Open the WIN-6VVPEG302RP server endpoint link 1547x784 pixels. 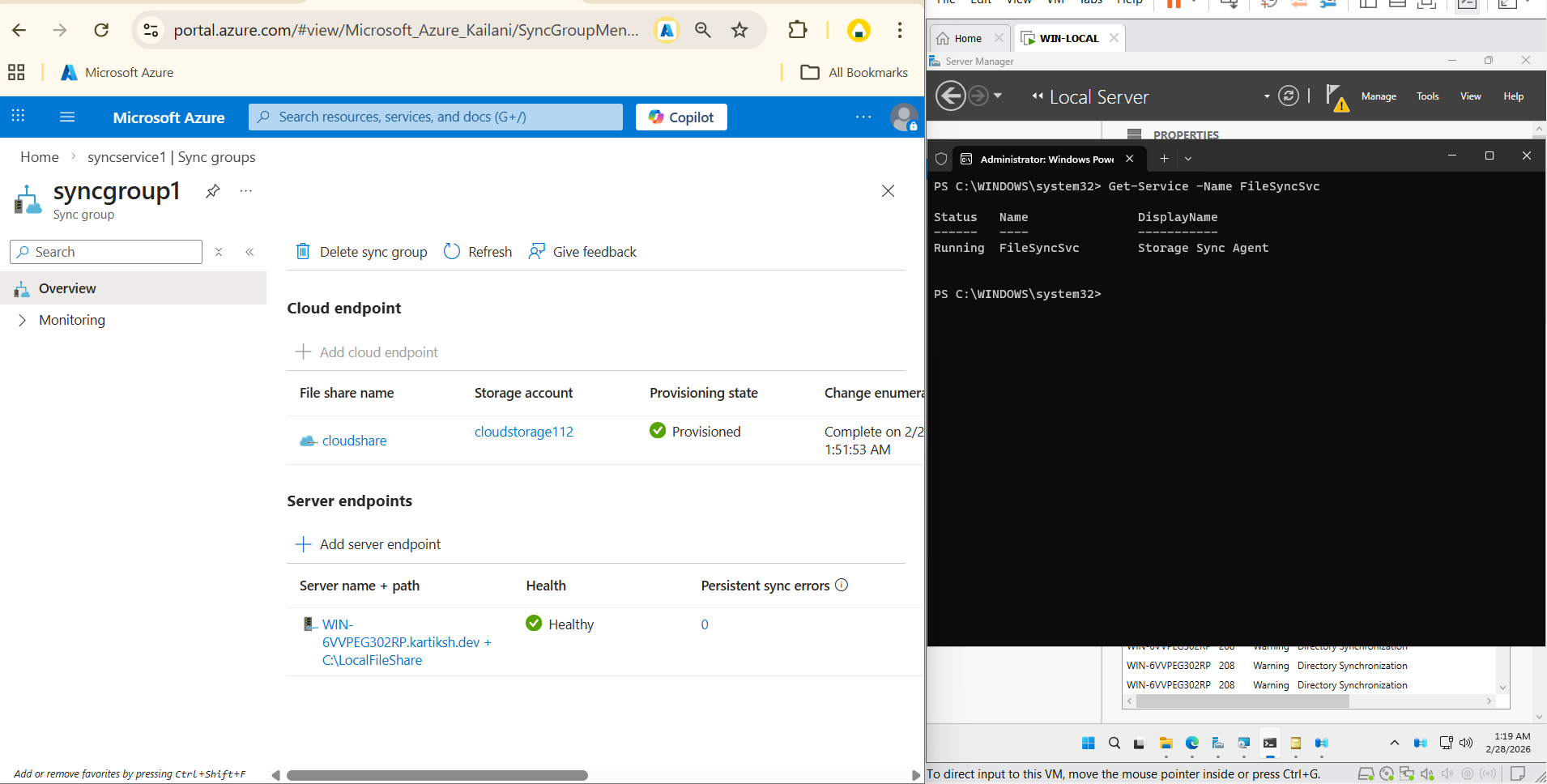(407, 642)
